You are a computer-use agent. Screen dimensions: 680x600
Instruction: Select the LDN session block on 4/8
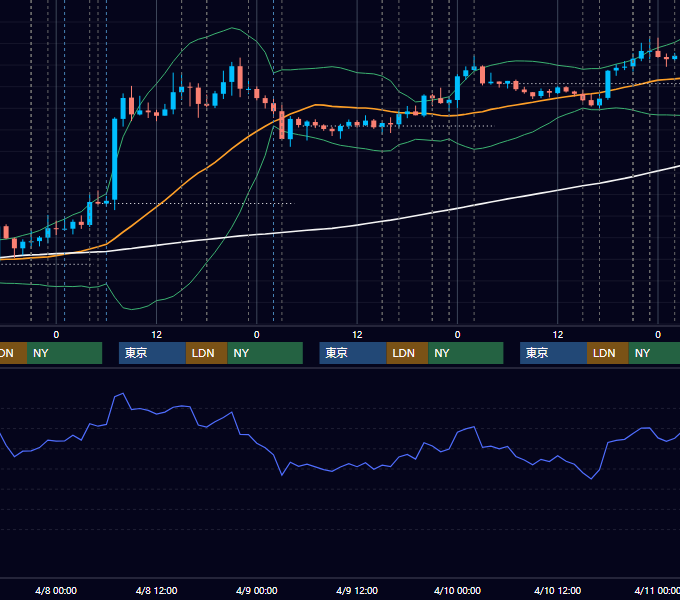point(206,353)
